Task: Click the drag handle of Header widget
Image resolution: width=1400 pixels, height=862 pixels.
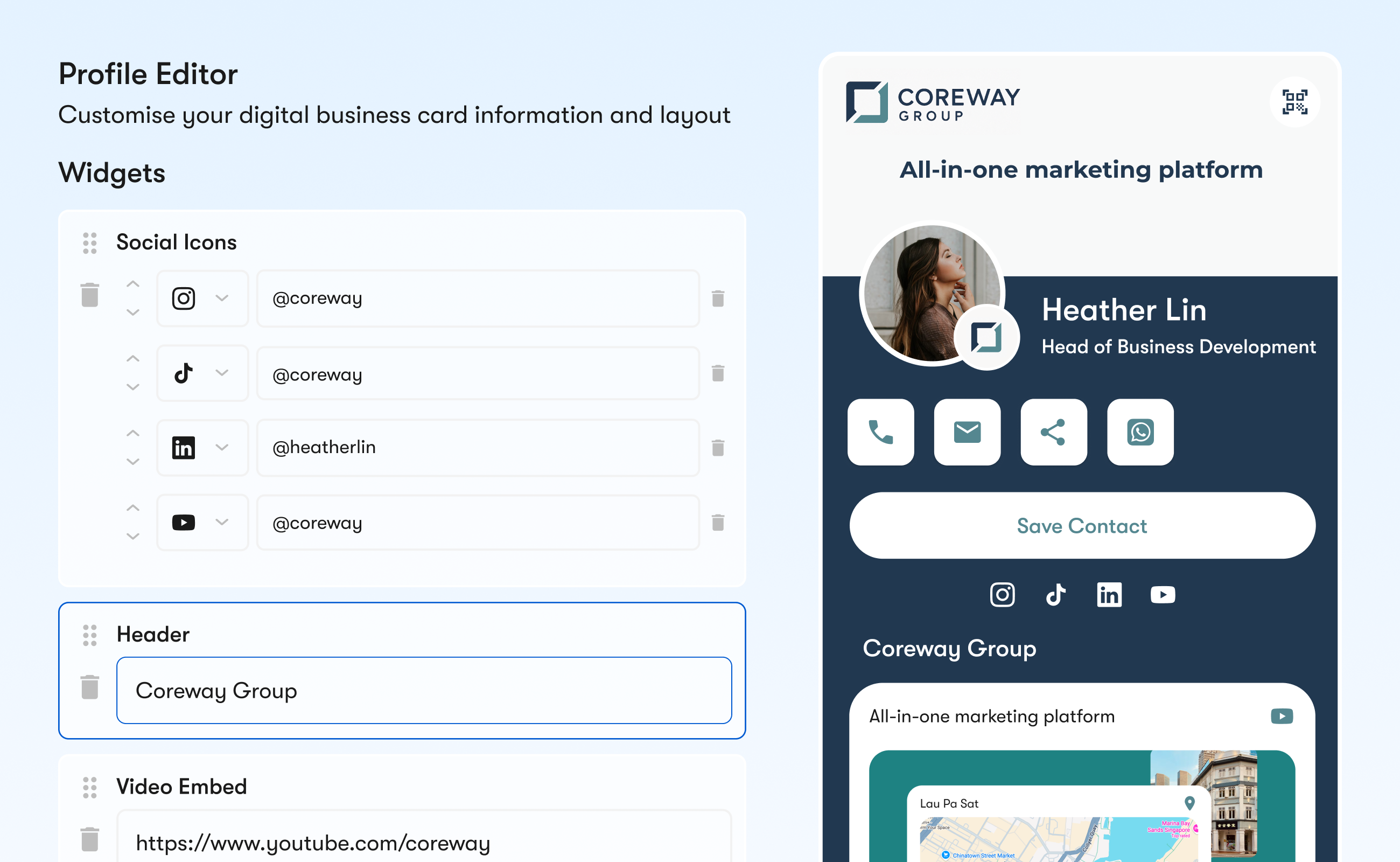Action: tap(89, 635)
